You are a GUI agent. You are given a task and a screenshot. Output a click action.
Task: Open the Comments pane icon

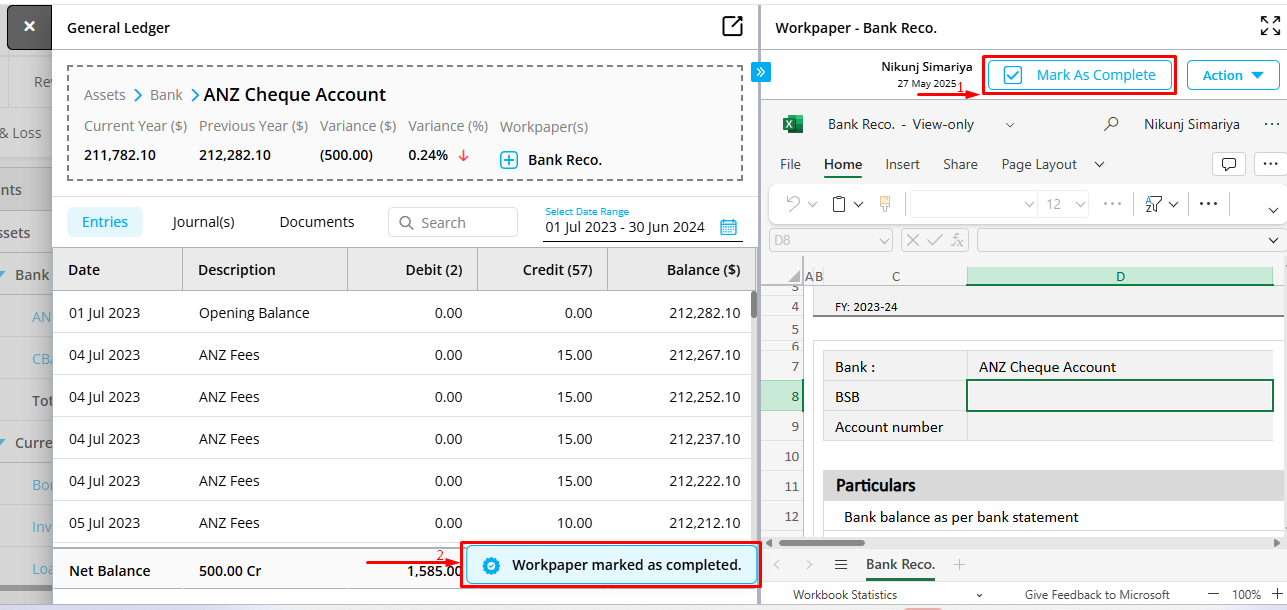coord(1229,164)
